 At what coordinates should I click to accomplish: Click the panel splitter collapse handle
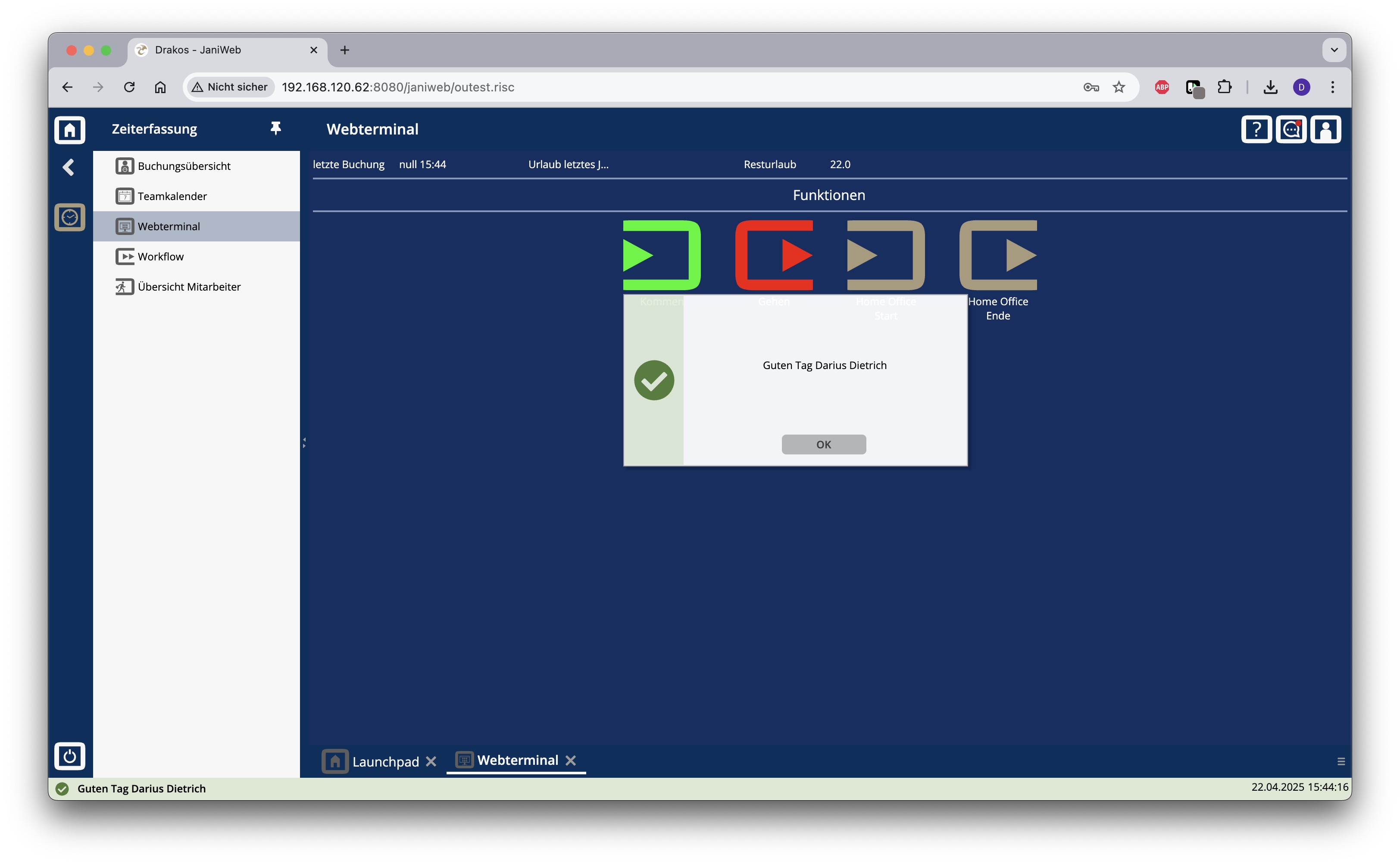pyautogui.click(x=304, y=442)
